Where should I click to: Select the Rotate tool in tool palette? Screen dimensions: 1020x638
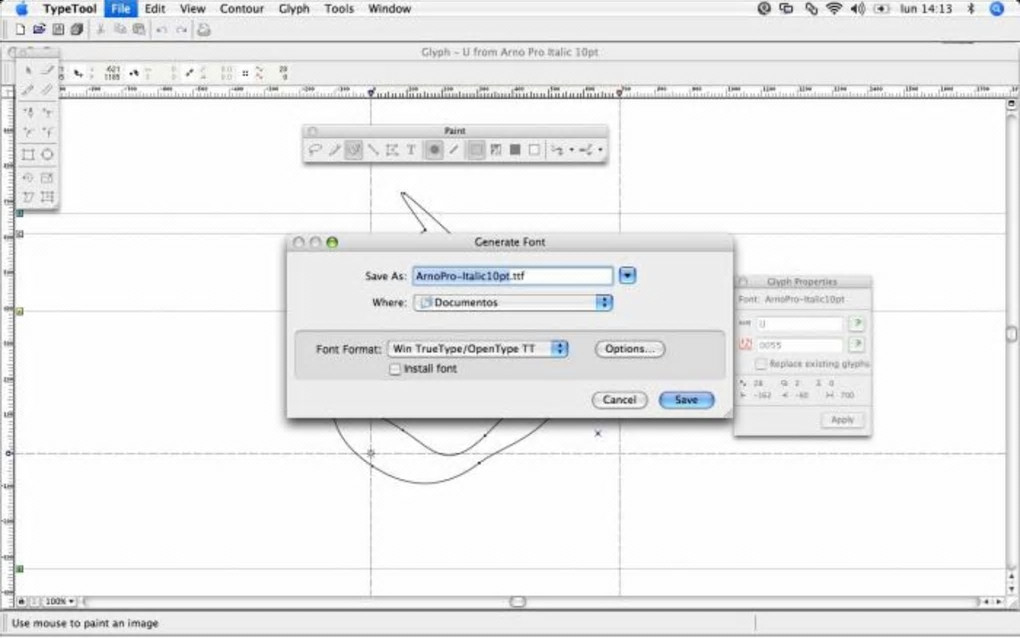[28, 178]
